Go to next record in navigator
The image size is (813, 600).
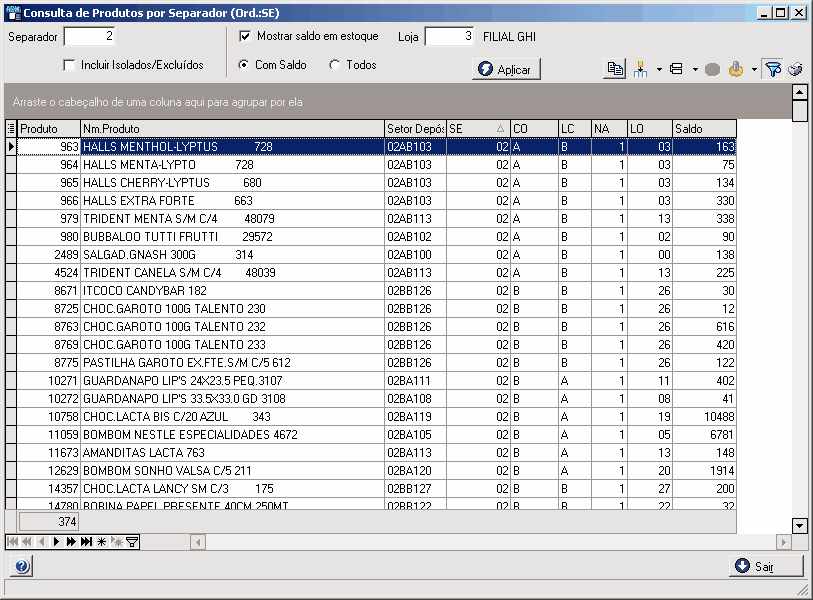coord(56,542)
